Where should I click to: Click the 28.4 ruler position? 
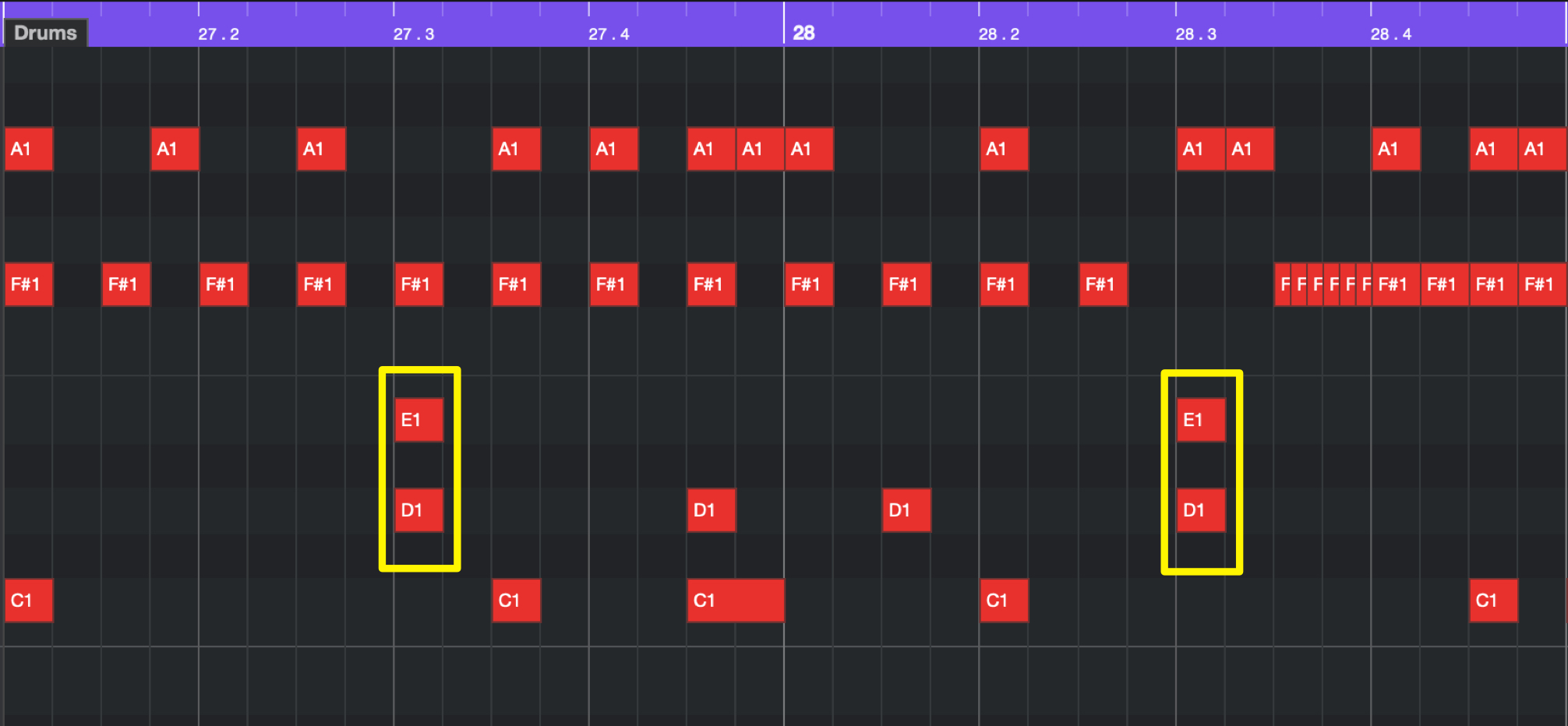(x=1391, y=34)
